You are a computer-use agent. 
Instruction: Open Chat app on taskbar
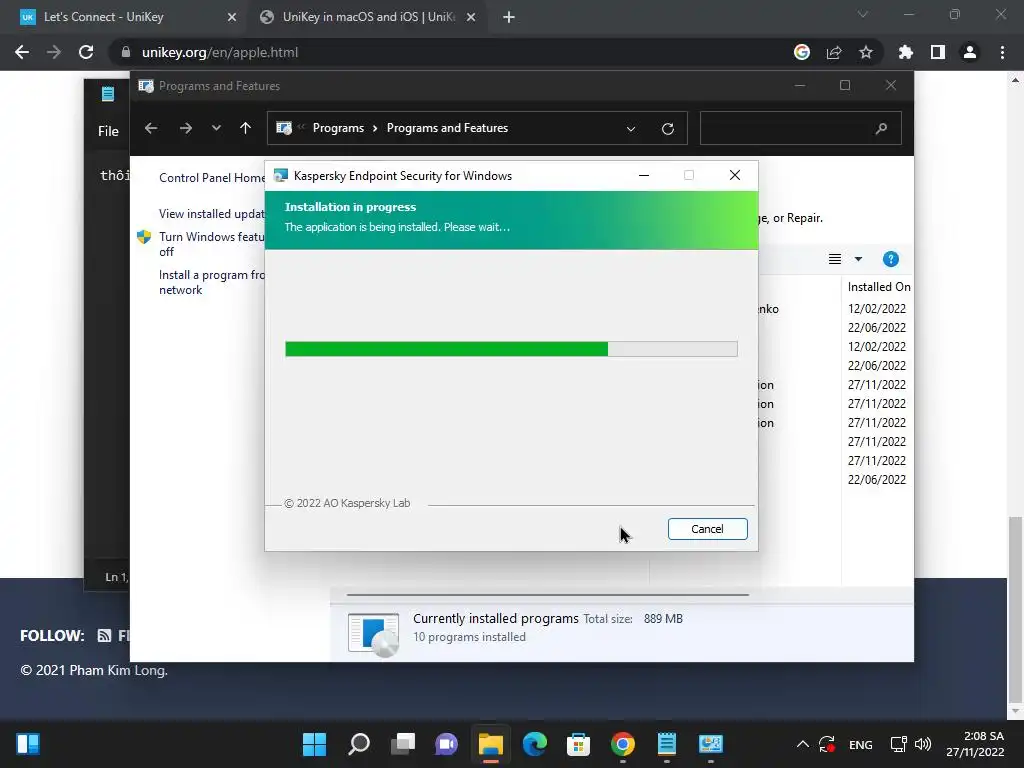[x=447, y=744]
